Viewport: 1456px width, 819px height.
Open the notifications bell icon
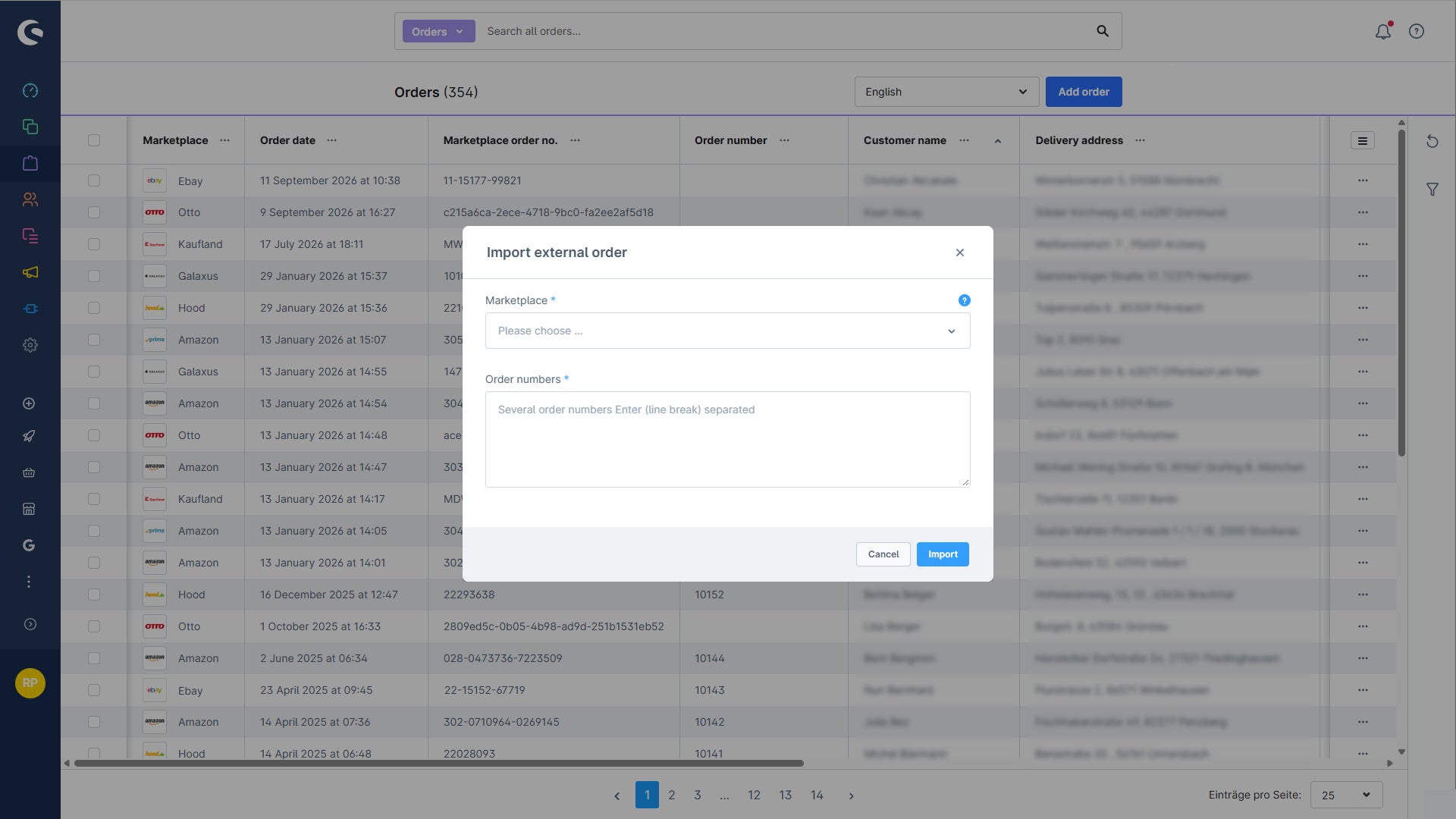coord(1383,31)
